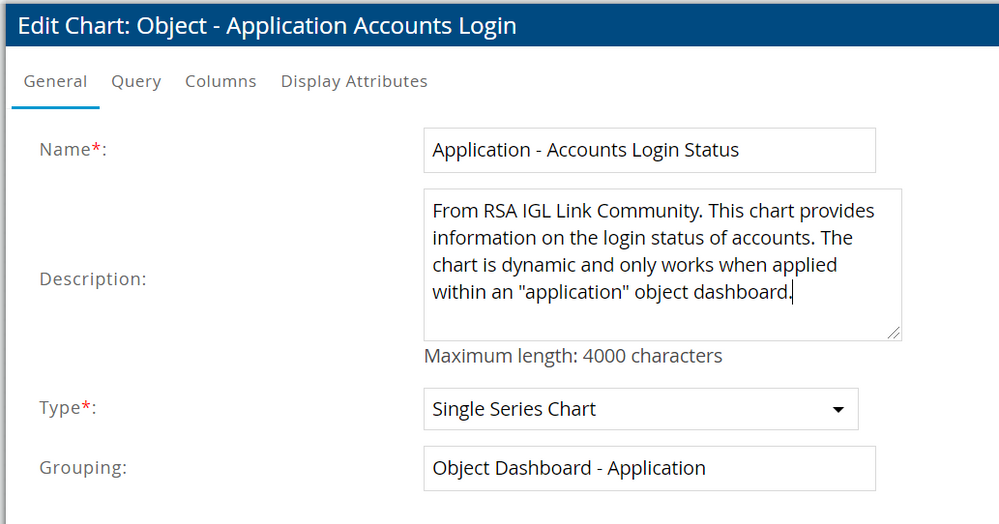Open the Columns tab
Viewport: 999px width, 524px height.
220,82
